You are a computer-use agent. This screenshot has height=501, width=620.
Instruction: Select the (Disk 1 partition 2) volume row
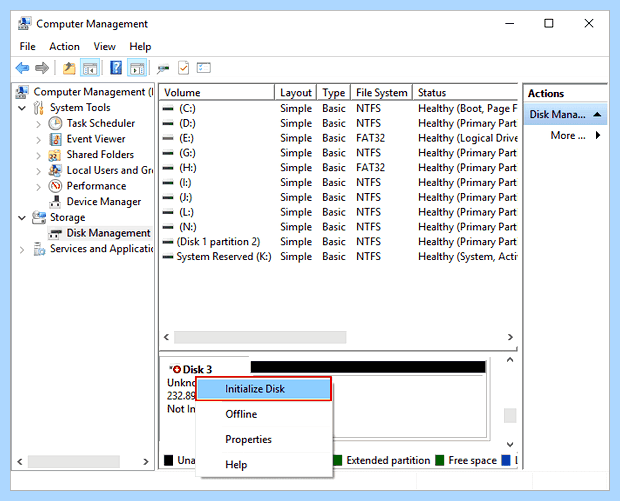click(339, 242)
